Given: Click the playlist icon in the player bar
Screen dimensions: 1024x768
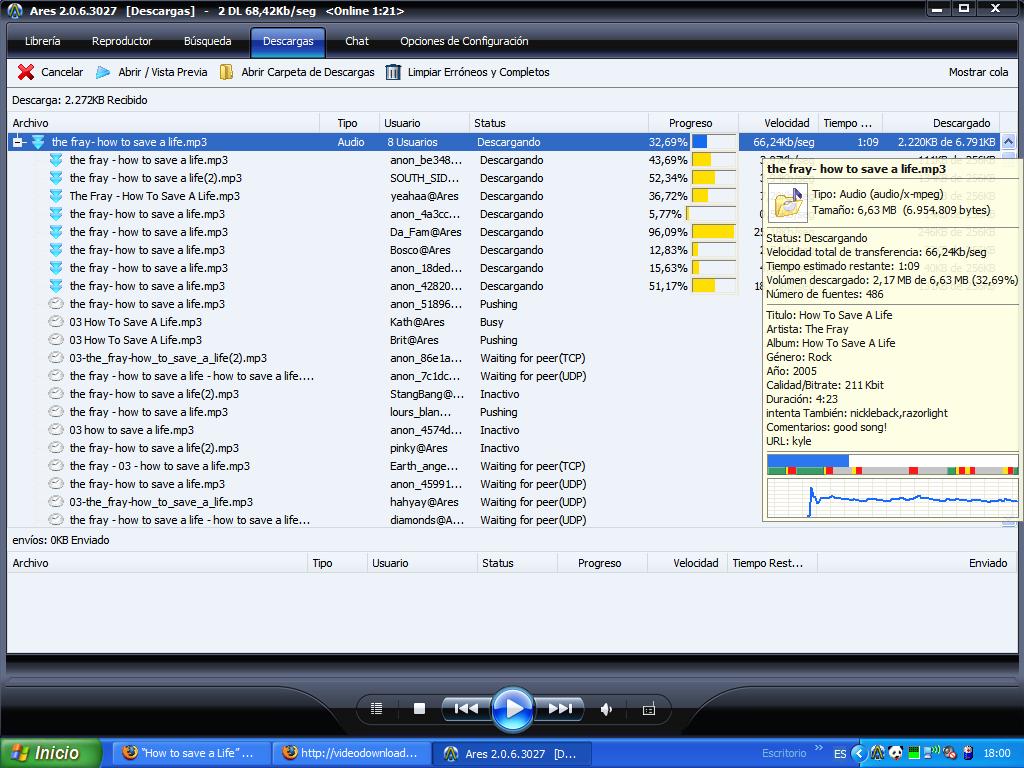Looking at the screenshot, I should point(376,709).
